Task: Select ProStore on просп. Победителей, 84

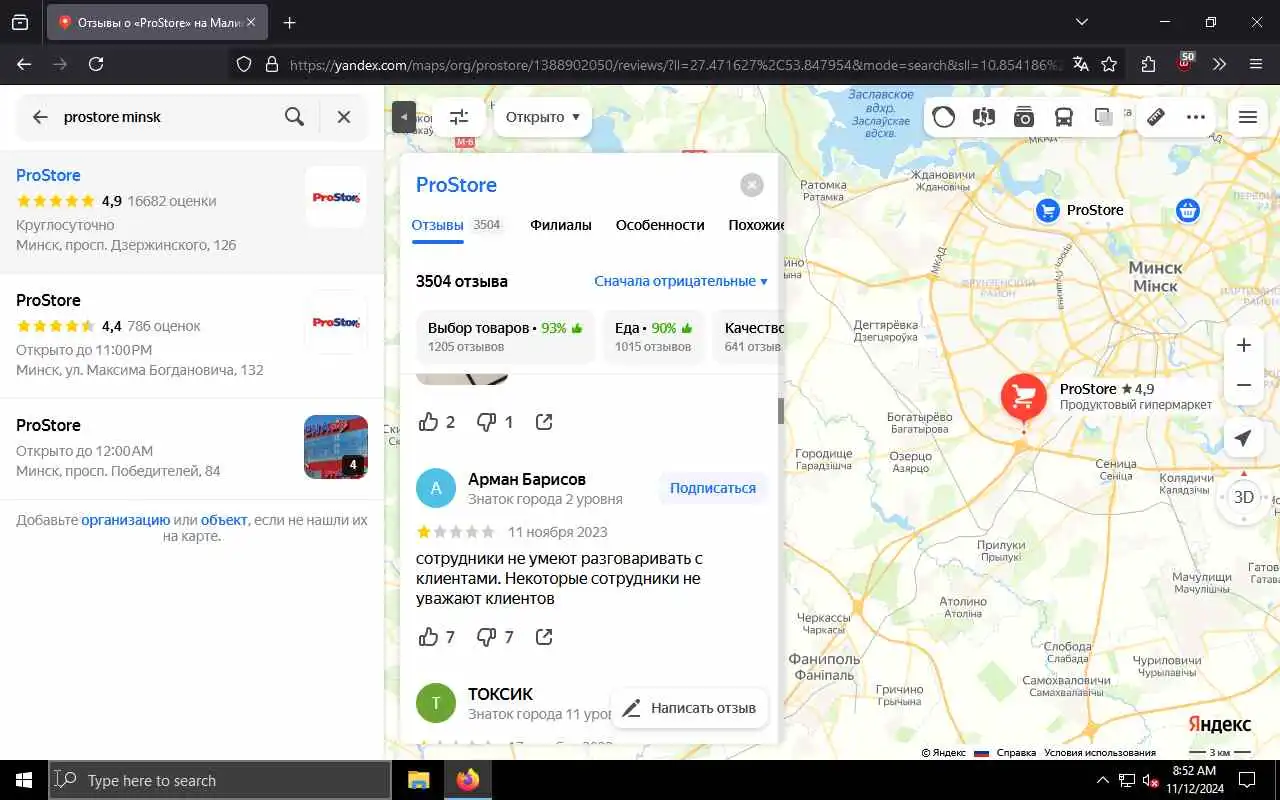Action: click(192, 448)
